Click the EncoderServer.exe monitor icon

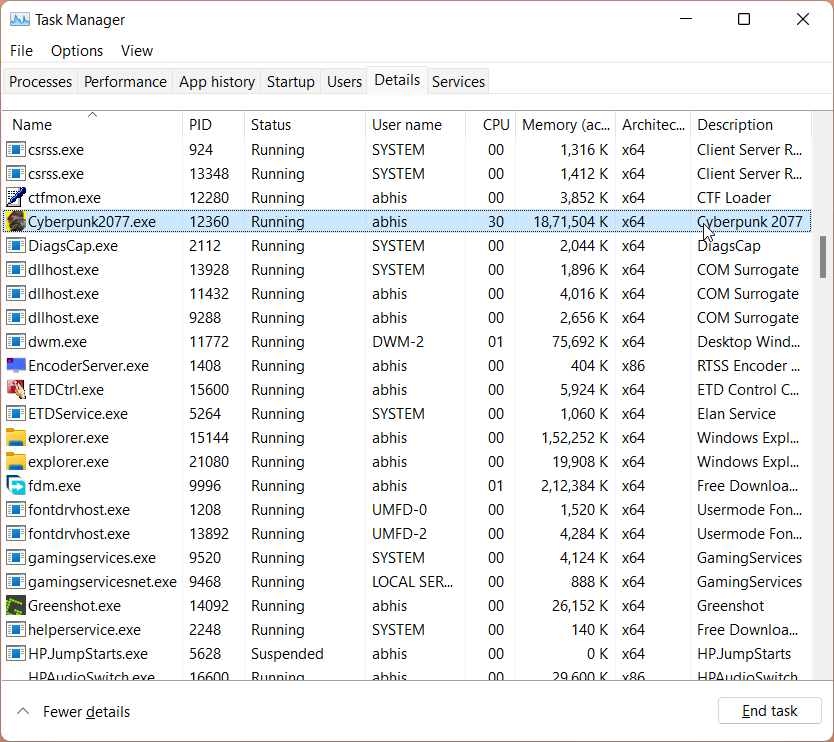pyautogui.click(x=16, y=365)
